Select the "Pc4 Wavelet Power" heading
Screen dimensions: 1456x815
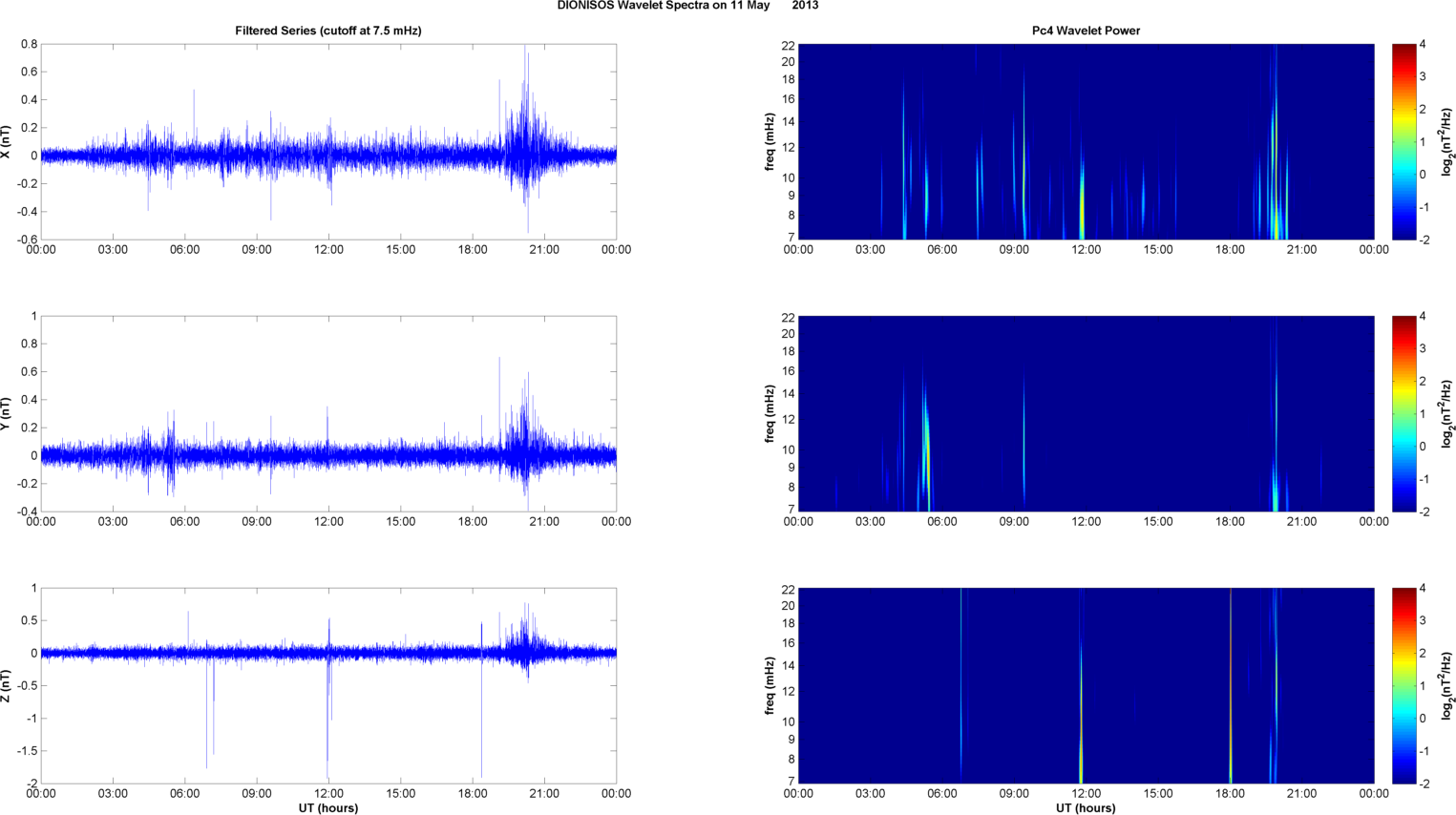tap(1086, 31)
